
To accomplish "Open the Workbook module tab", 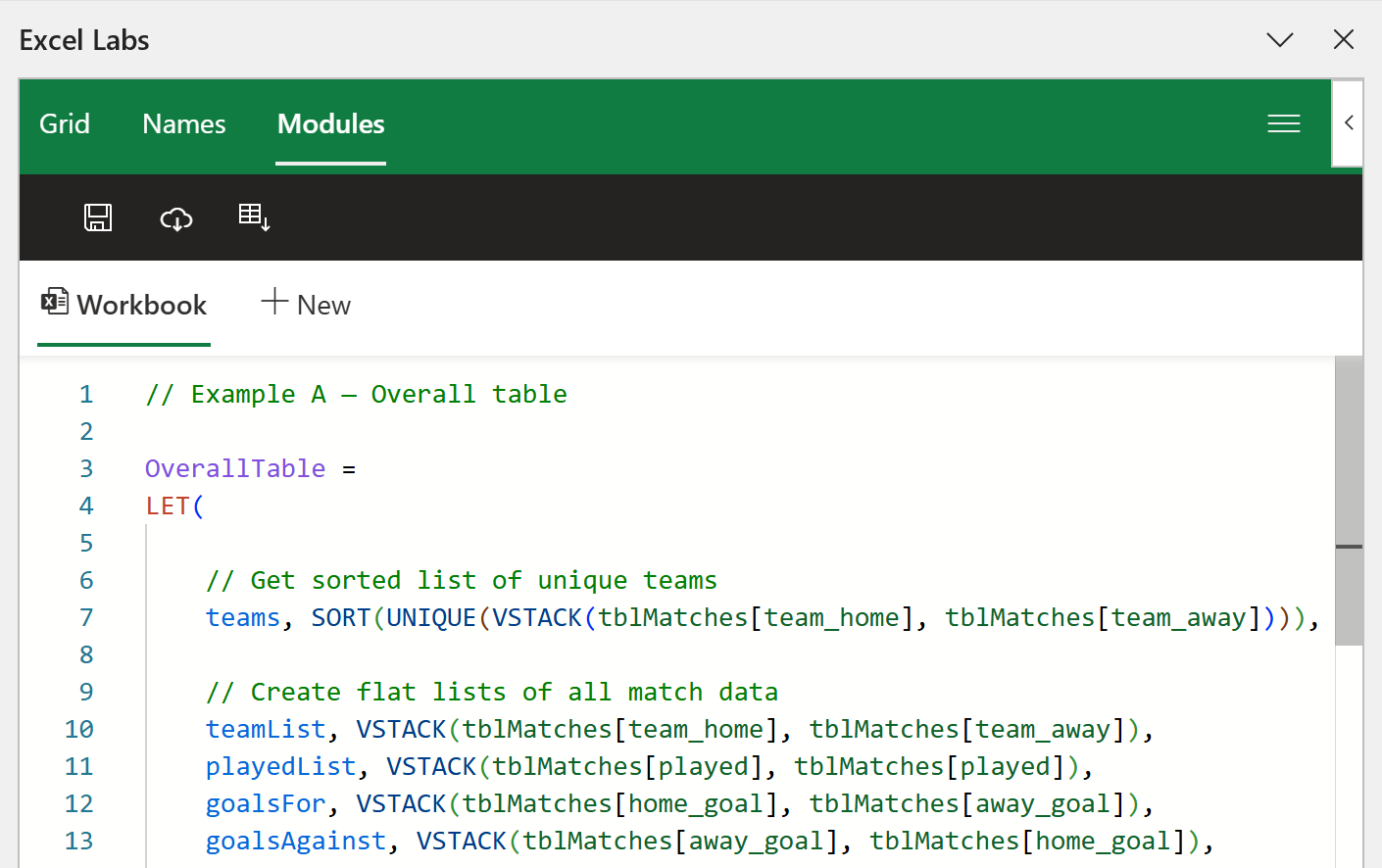I will tap(123, 305).
